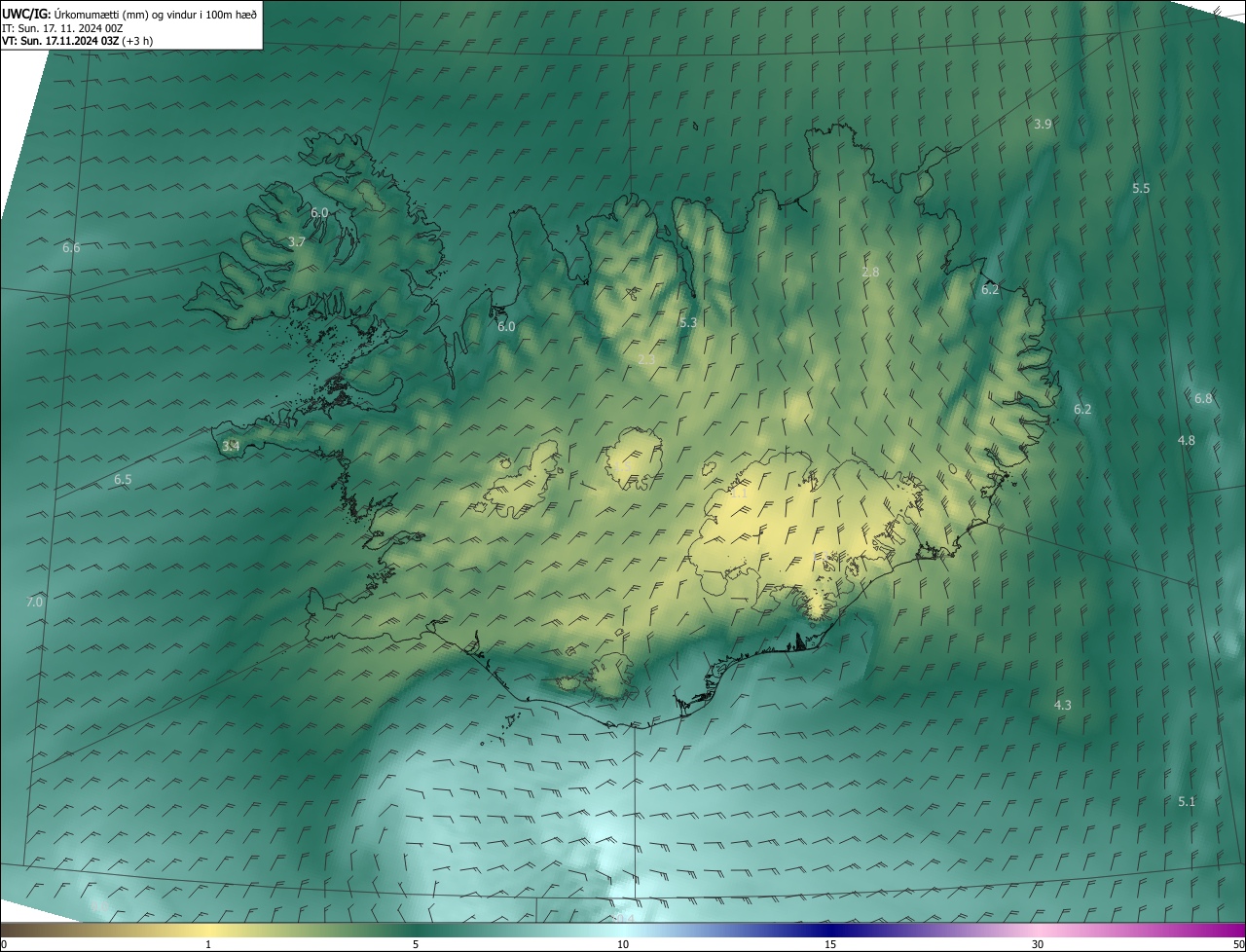Click the 6.0 label directly above 3.7
The width and height of the screenshot is (1246, 952).
[319, 212]
